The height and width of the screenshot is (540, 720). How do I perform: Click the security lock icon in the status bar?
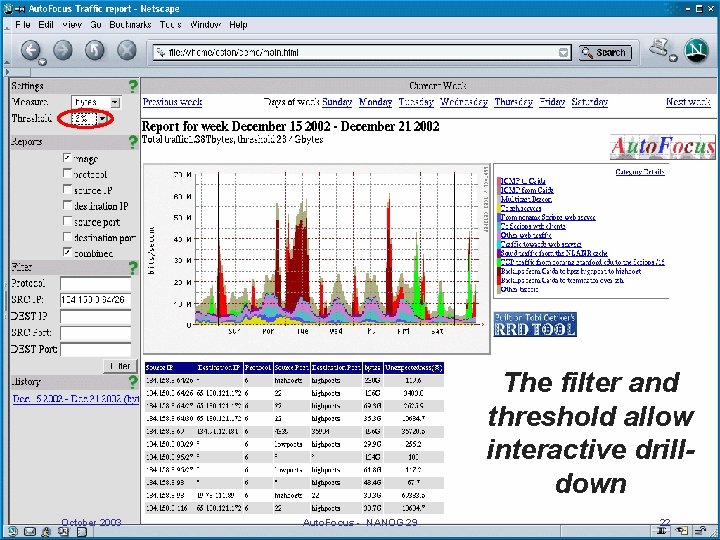pyautogui.click(x=700, y=531)
